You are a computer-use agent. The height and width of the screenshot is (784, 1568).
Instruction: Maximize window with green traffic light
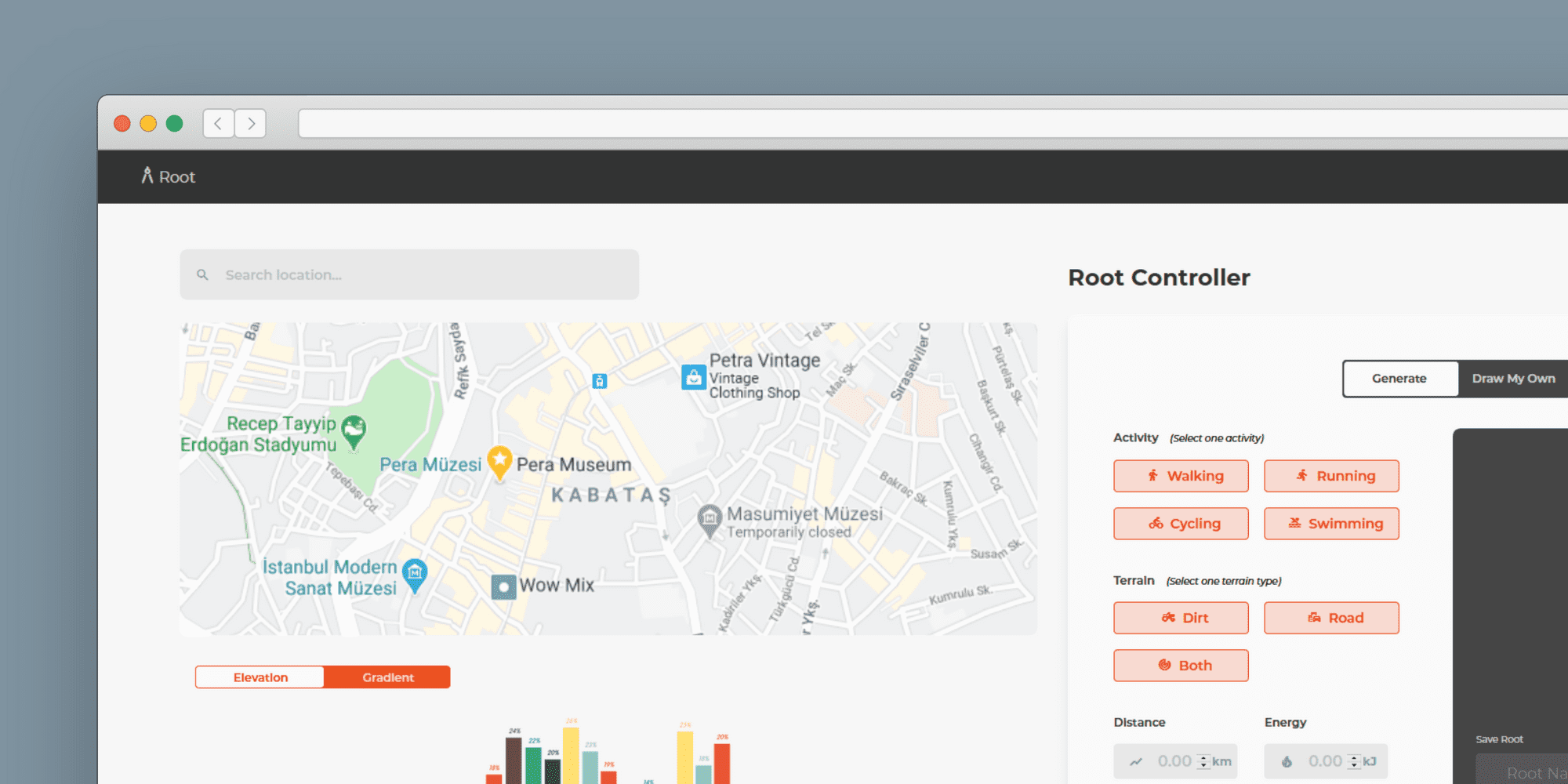(x=174, y=123)
